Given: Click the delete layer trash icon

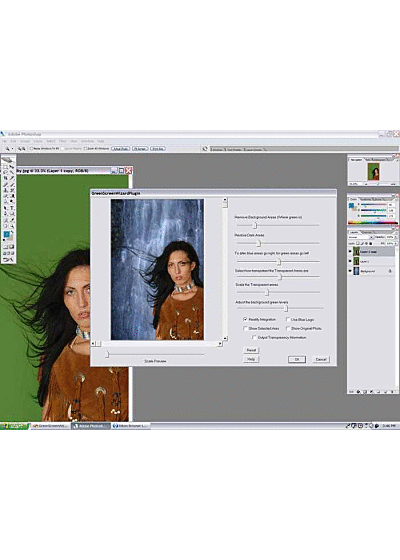Looking at the screenshot, I should tap(392, 392).
